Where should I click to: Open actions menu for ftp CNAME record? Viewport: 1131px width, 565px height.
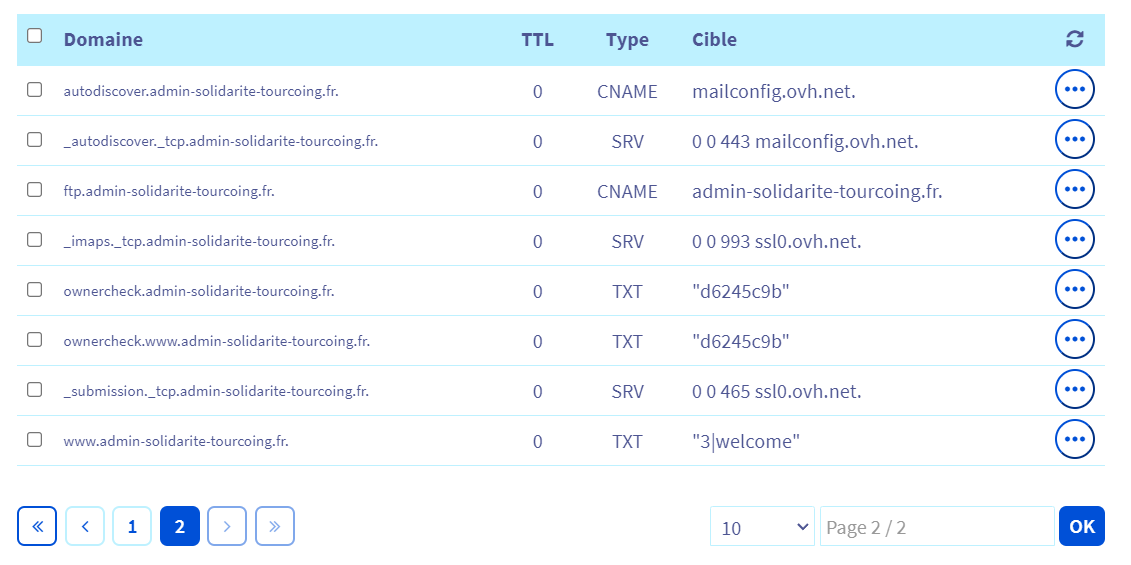[1074, 190]
